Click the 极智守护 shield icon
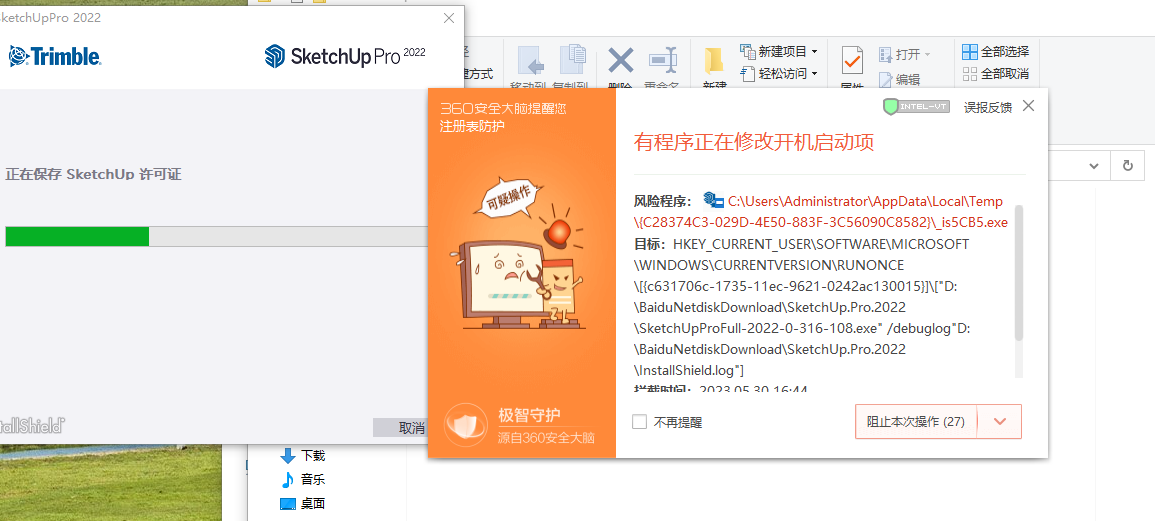This screenshot has height=521, width=1155. point(466,426)
